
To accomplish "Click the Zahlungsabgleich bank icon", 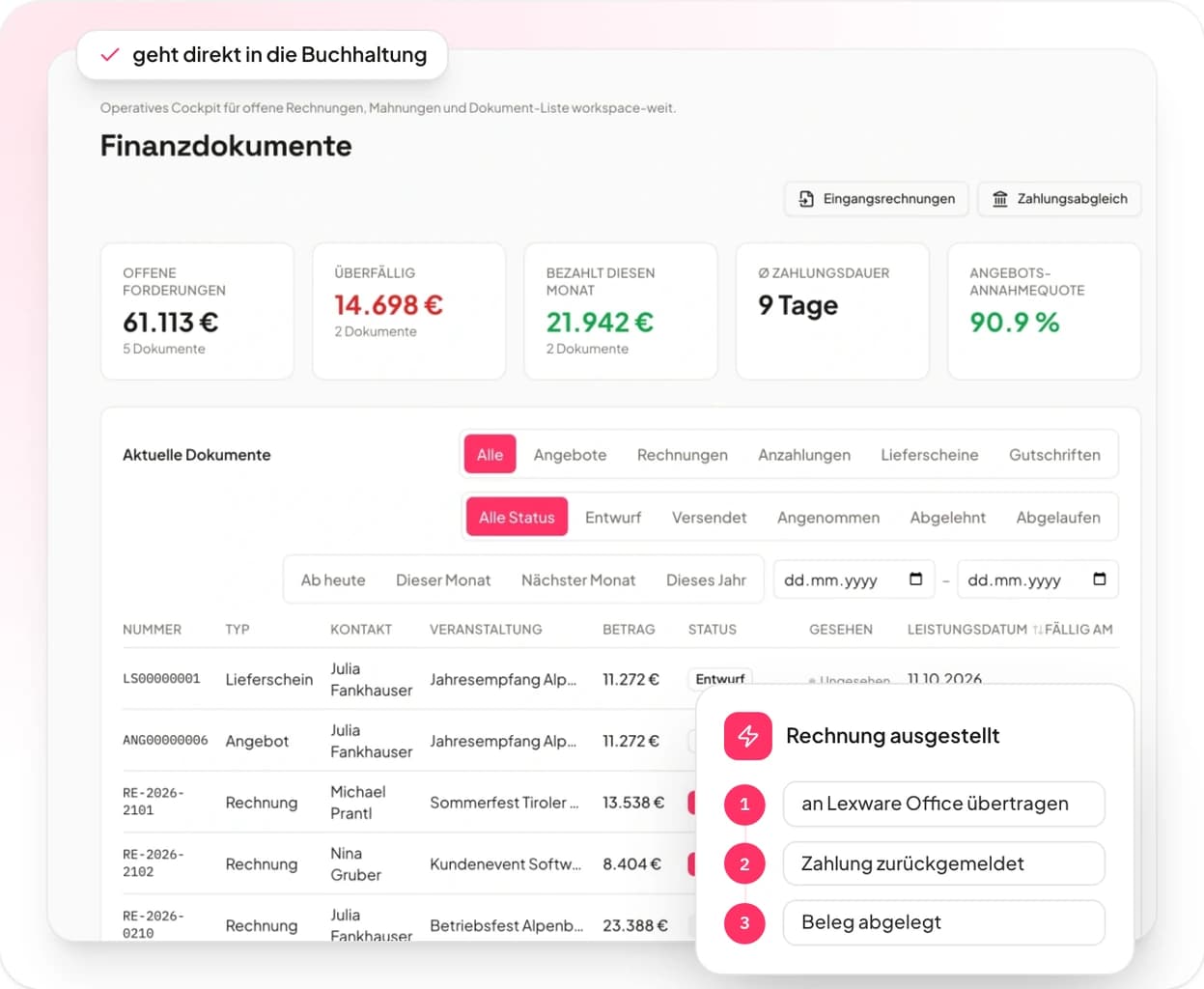I will pyautogui.click(x=1000, y=199).
